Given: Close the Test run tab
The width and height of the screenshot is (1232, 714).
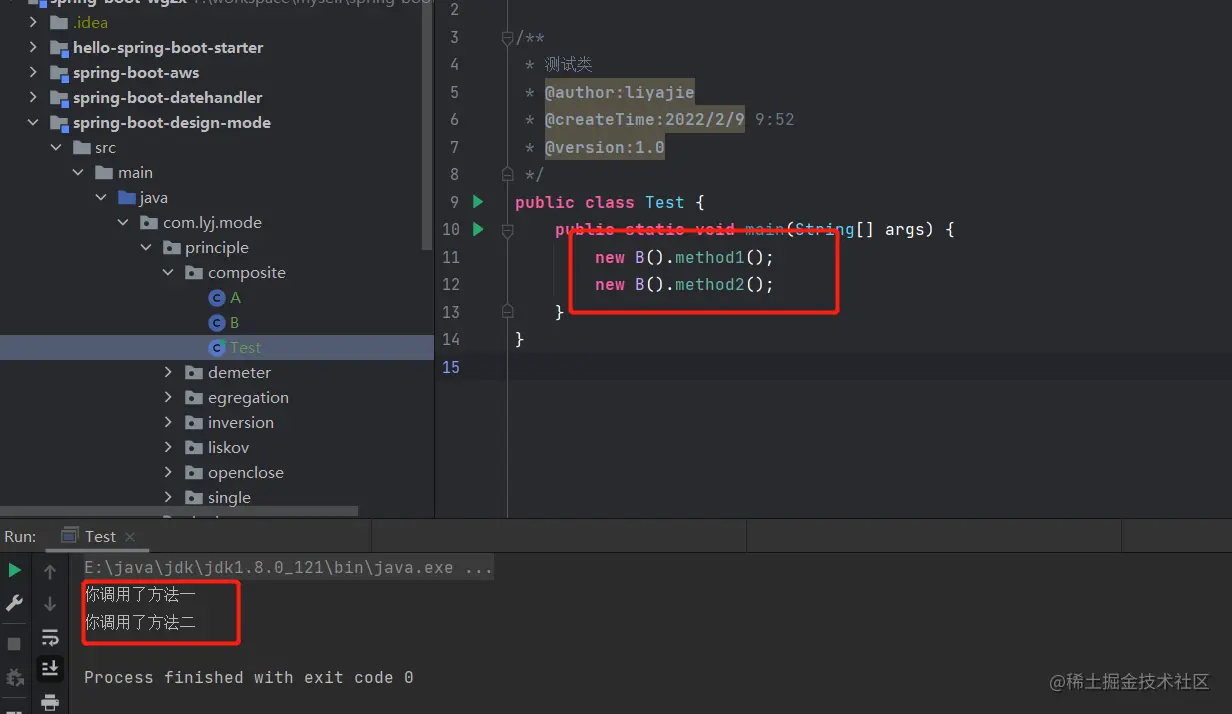Looking at the screenshot, I should click(129, 537).
